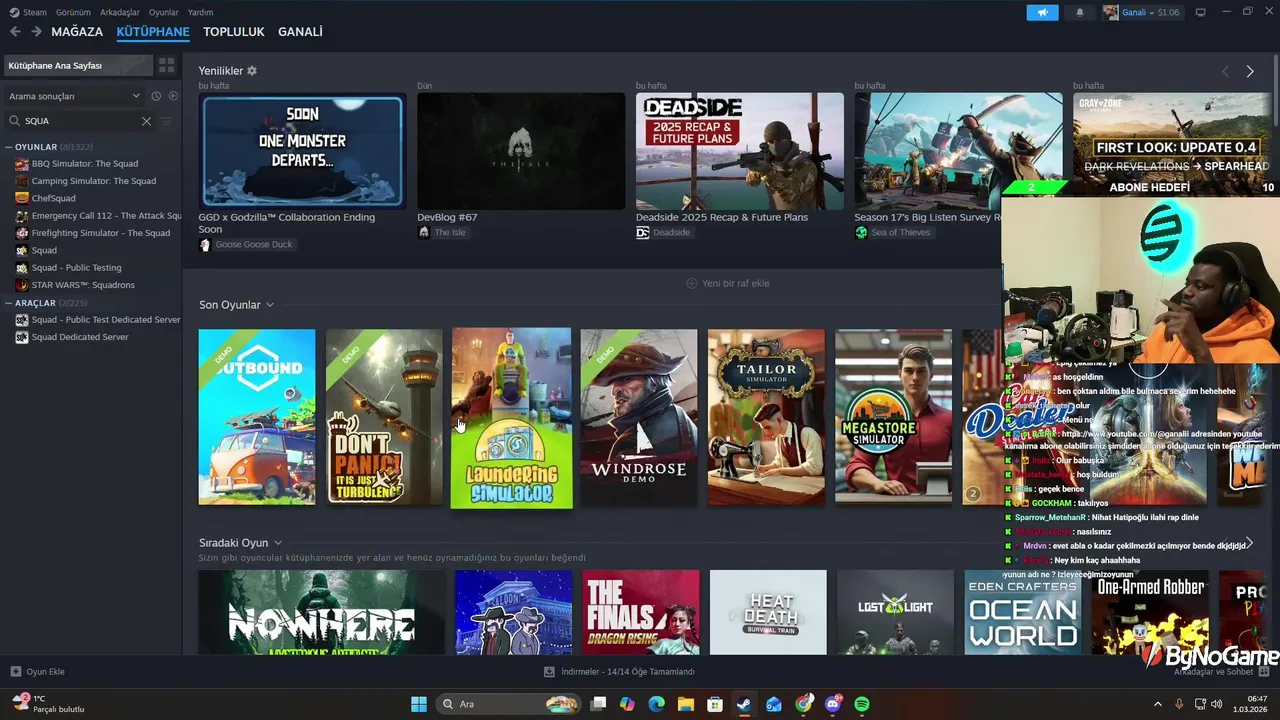Show previous news items arrow
The width and height of the screenshot is (1280, 720).
1225,71
